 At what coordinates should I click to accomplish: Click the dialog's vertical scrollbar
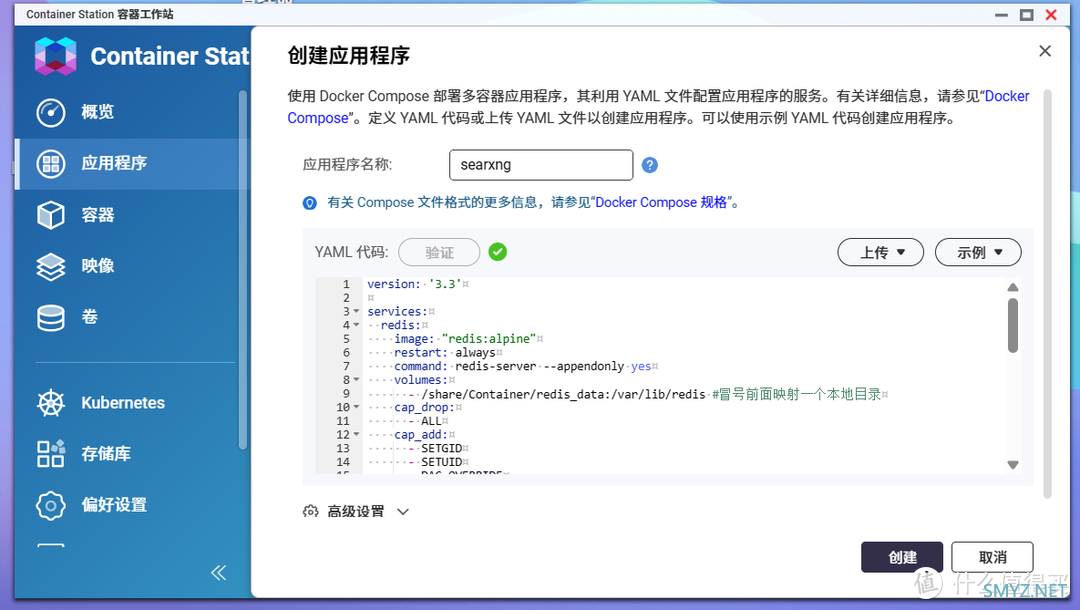point(1048,294)
